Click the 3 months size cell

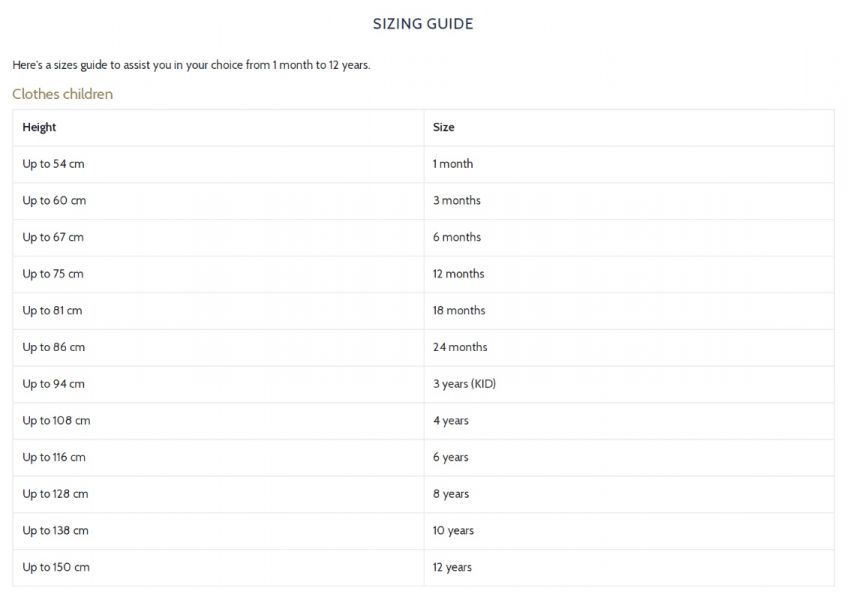click(x=456, y=201)
